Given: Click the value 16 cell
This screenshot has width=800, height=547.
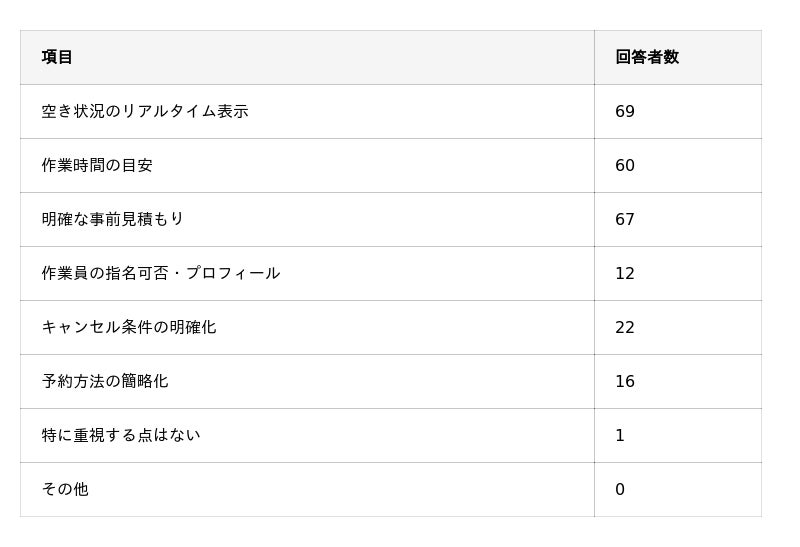Looking at the screenshot, I should pos(625,381).
